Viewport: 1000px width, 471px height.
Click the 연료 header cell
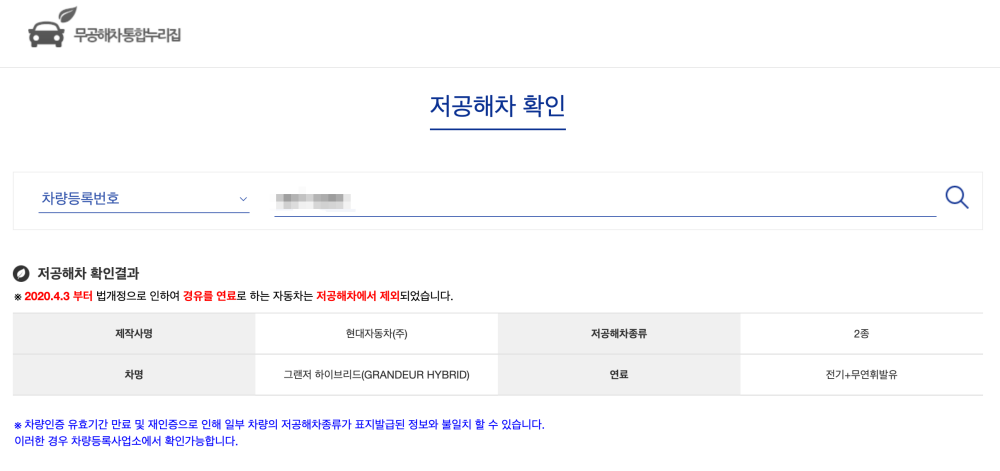(619, 375)
